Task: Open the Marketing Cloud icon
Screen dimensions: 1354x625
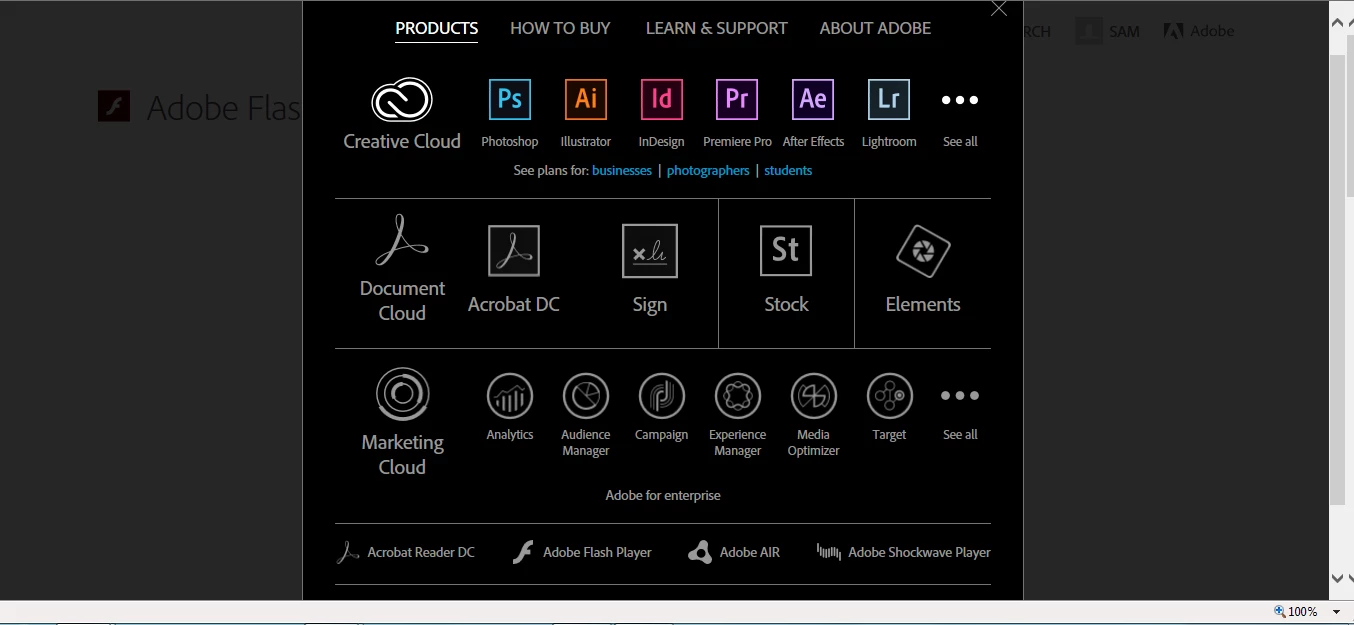Action: pos(403,394)
